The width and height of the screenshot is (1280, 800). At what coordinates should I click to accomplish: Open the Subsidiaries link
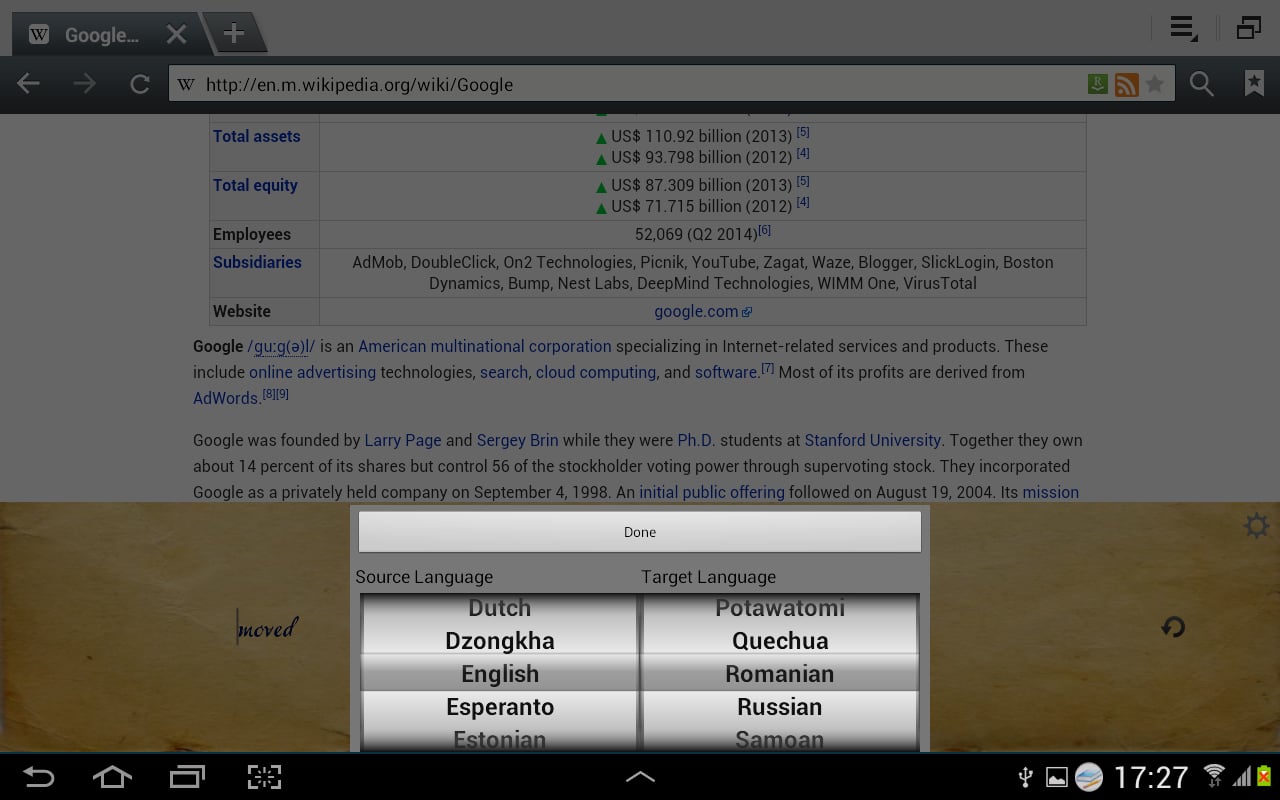[257, 262]
